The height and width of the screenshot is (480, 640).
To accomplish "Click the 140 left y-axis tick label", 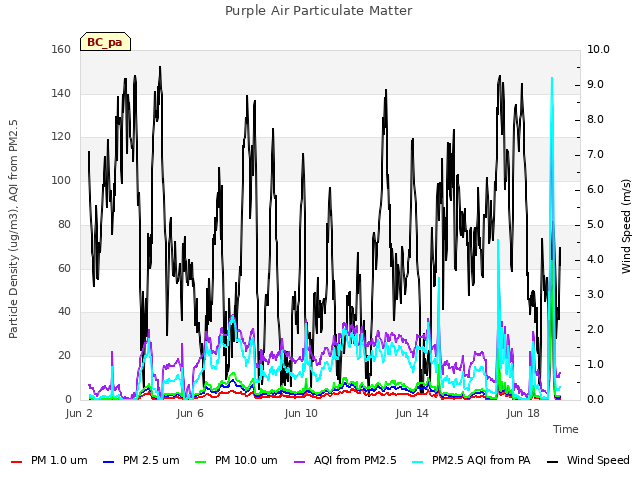I will point(61,93).
